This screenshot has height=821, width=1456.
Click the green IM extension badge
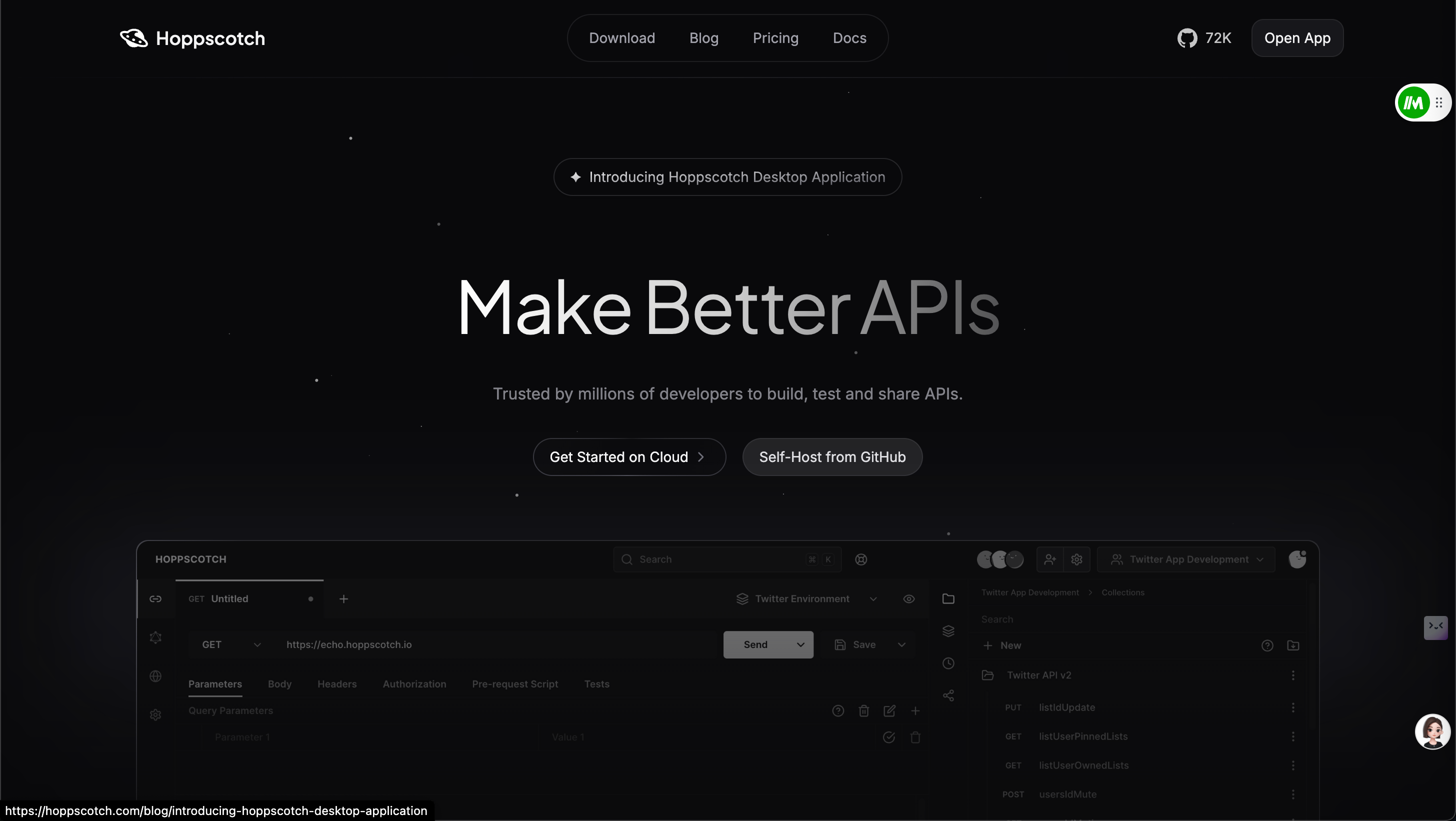[x=1413, y=103]
